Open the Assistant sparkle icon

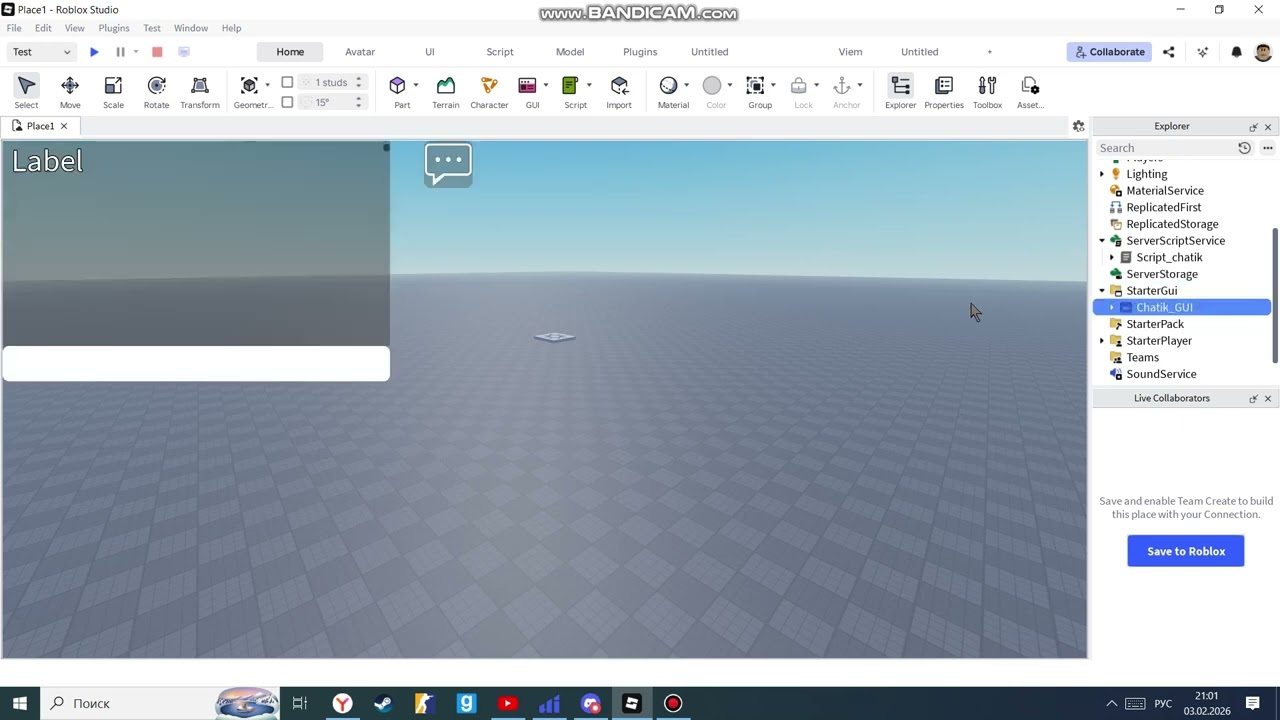click(x=1203, y=52)
